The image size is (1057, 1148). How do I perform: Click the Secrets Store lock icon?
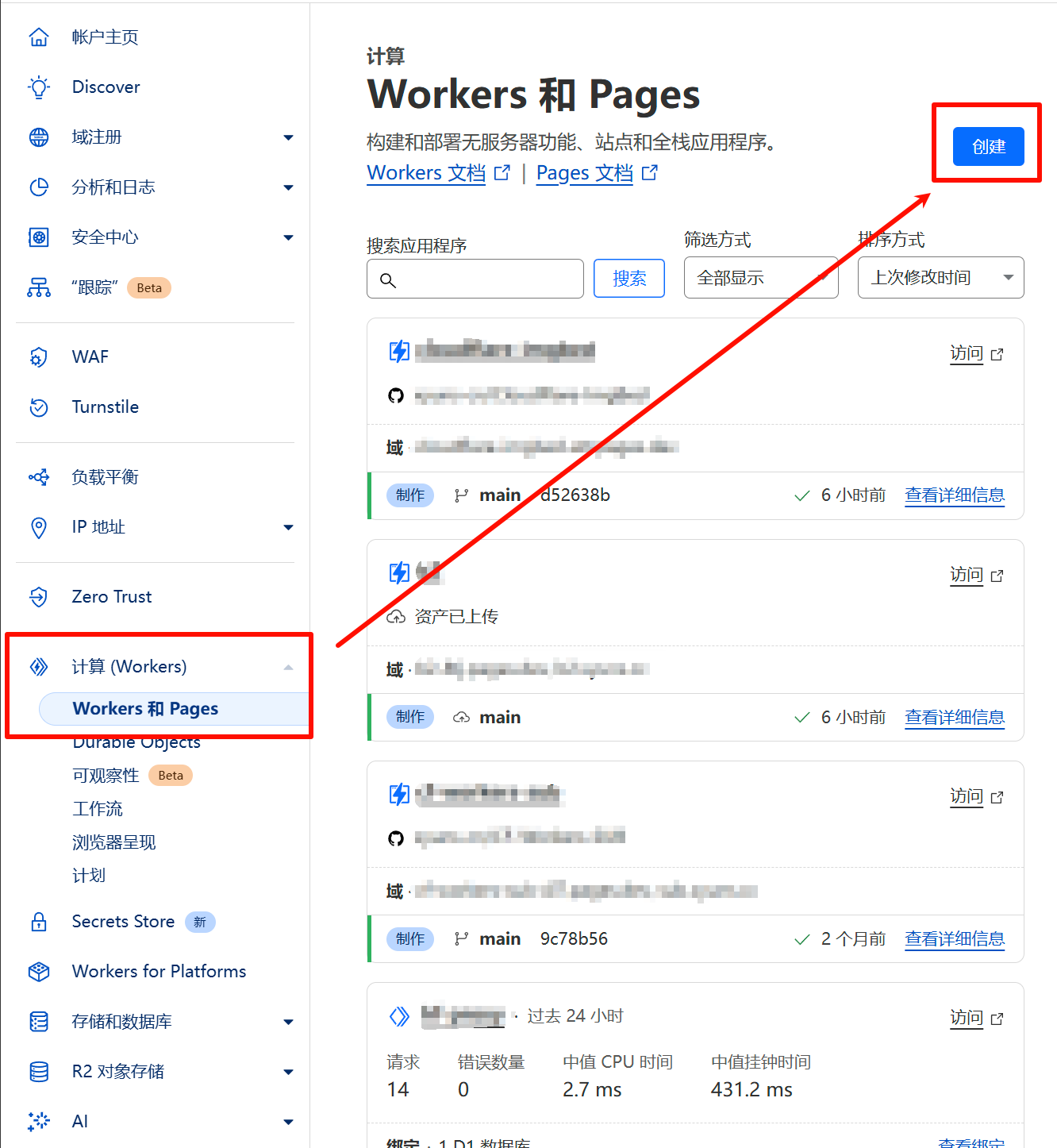[x=38, y=922]
